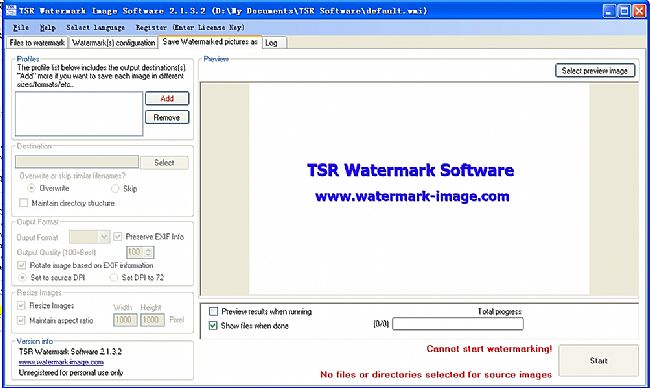The width and height of the screenshot is (650, 388).
Task: Click the Add profile button
Action: click(167, 99)
